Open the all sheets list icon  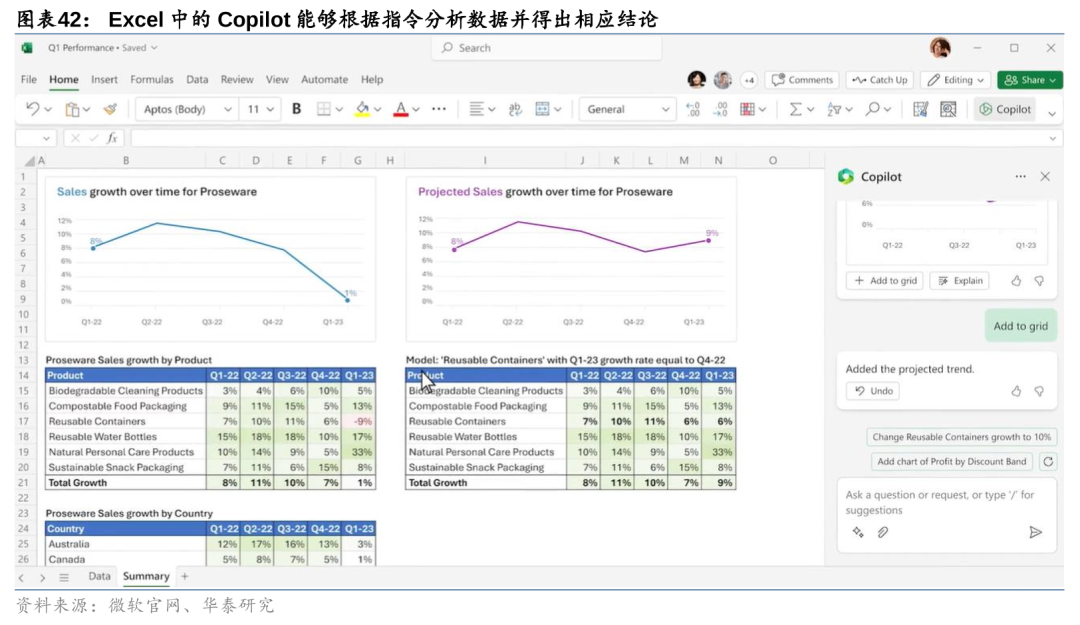coord(63,577)
